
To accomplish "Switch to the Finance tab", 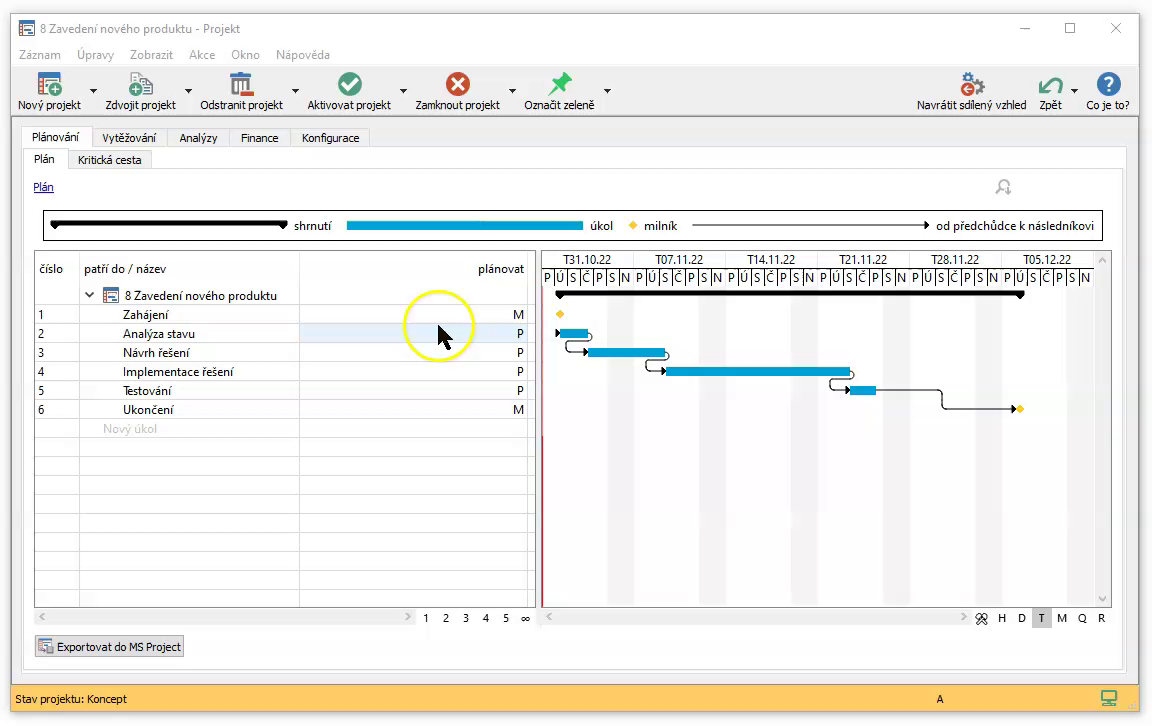I will point(259,138).
